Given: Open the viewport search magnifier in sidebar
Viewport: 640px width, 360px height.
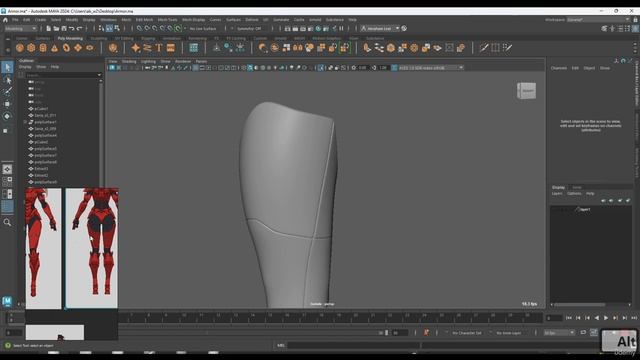Looking at the screenshot, I should tap(7, 222).
